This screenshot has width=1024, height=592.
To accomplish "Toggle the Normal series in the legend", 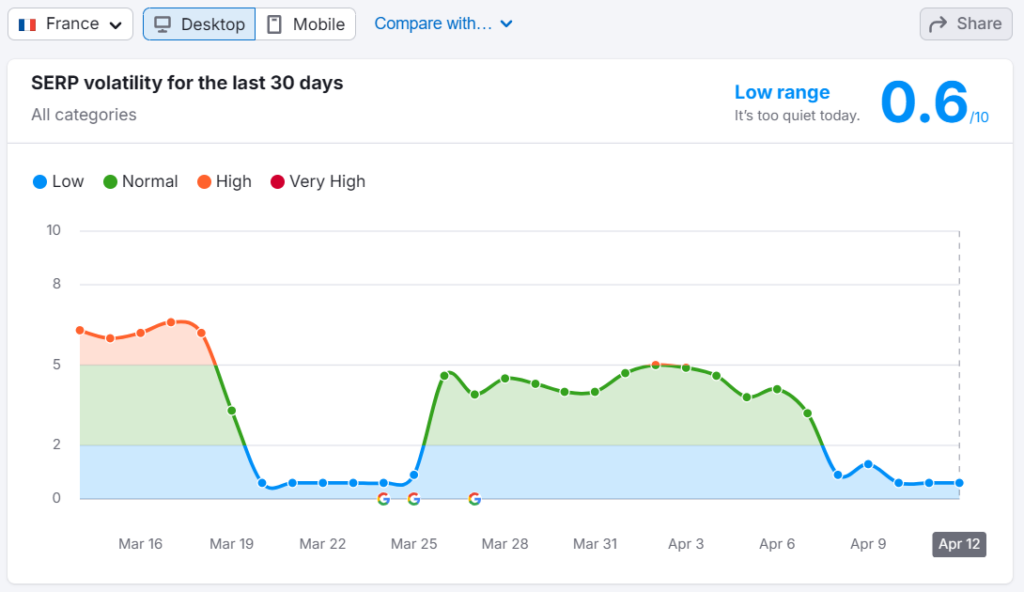I will point(140,181).
